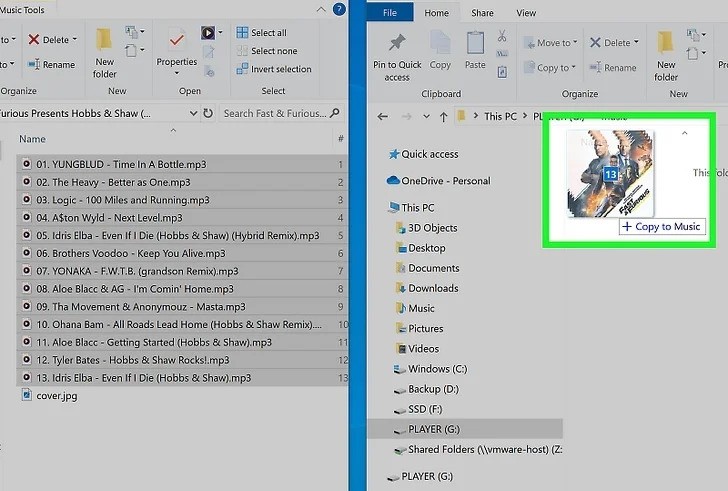Screen dimensions: 728x491
Task: Open the File tab in right window
Action: pyautogui.click(x=390, y=13)
